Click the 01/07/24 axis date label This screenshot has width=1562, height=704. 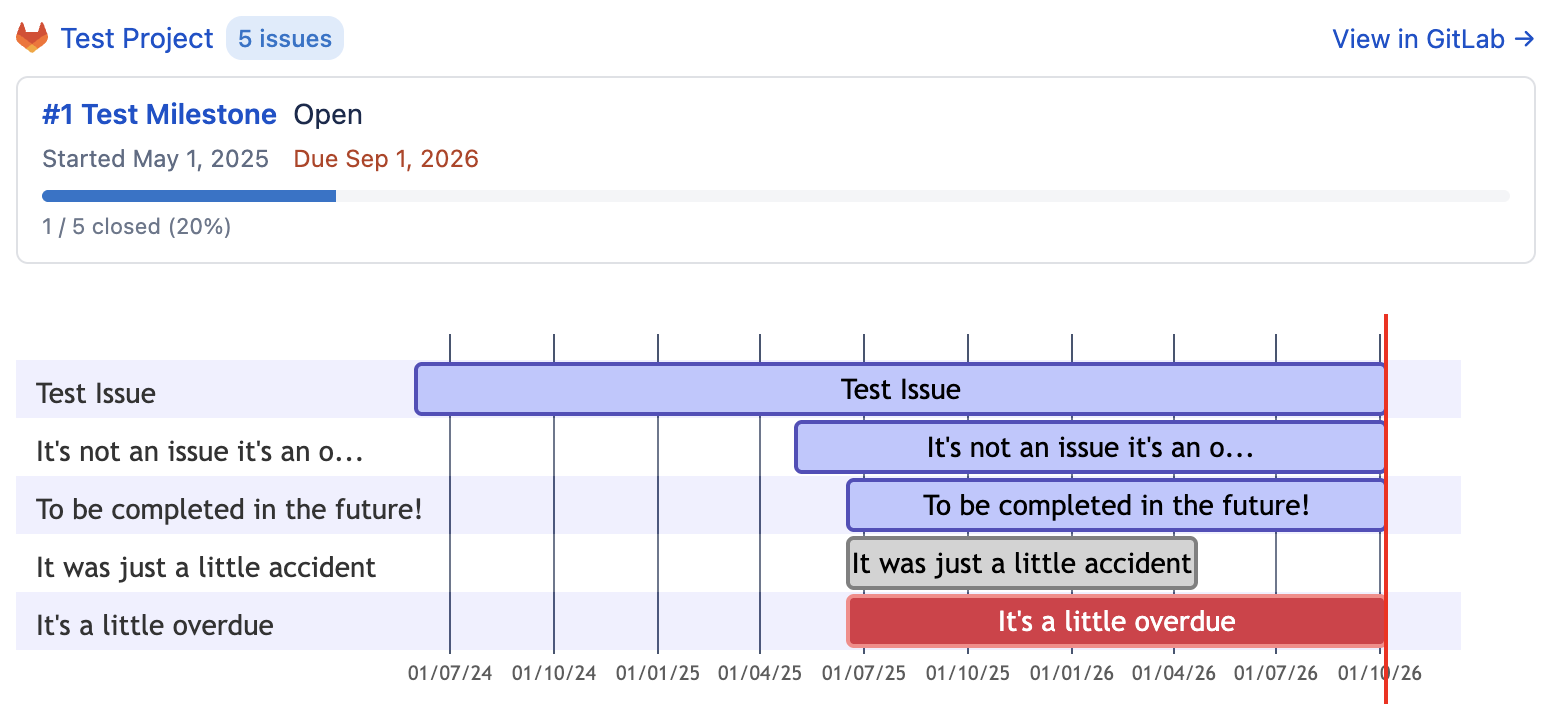450,673
